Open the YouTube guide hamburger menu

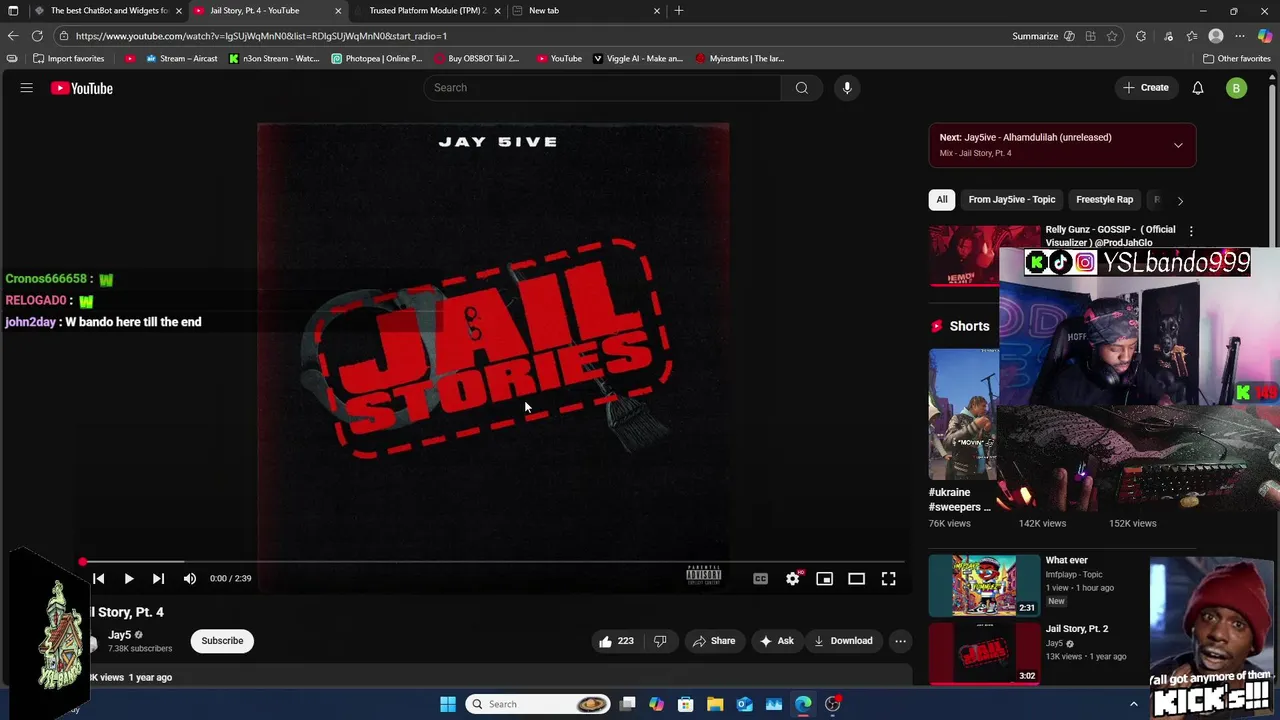(x=27, y=88)
